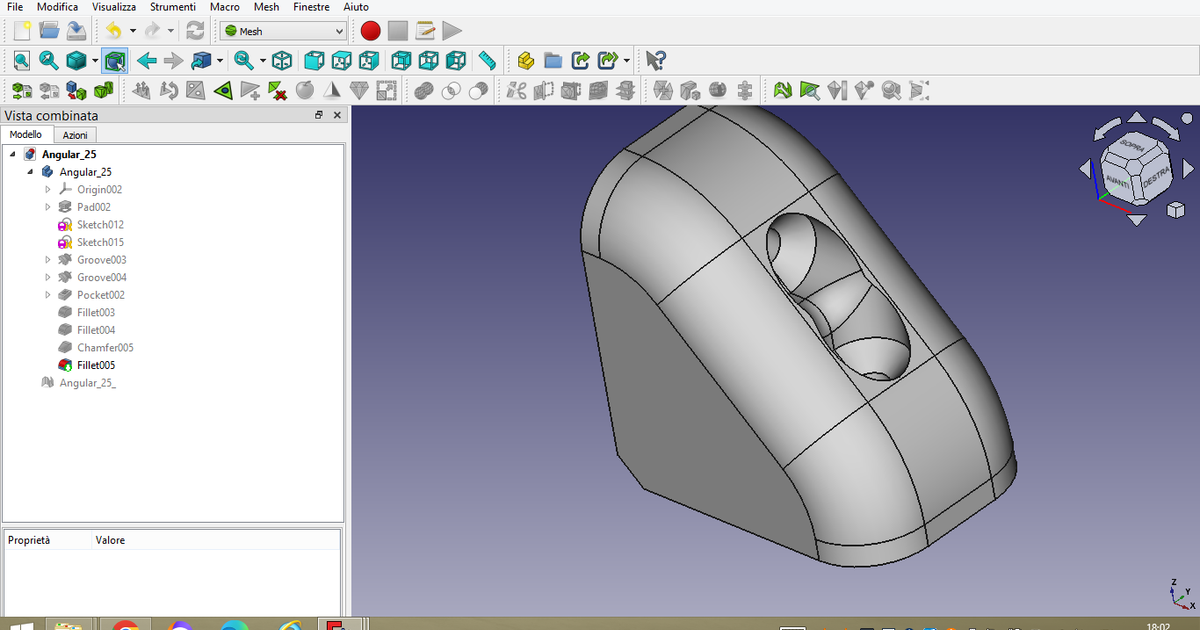Activate the What's This help cursor
Viewport: 1200px width, 630px height.
pyautogui.click(x=655, y=60)
